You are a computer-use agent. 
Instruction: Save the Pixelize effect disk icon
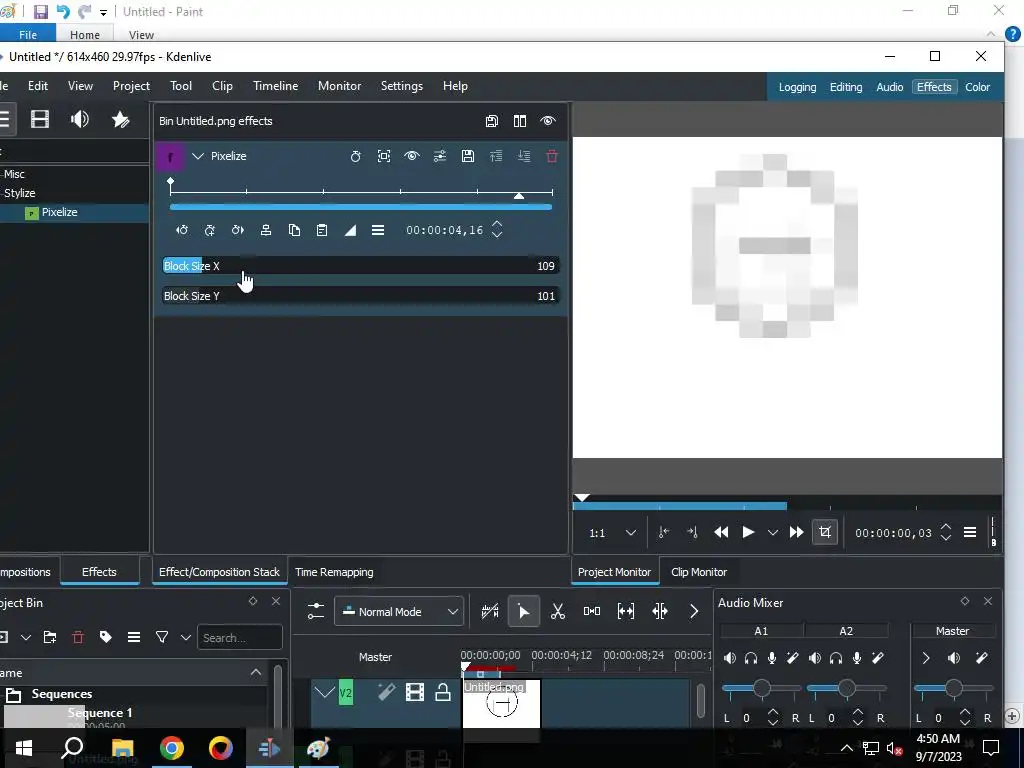click(468, 156)
